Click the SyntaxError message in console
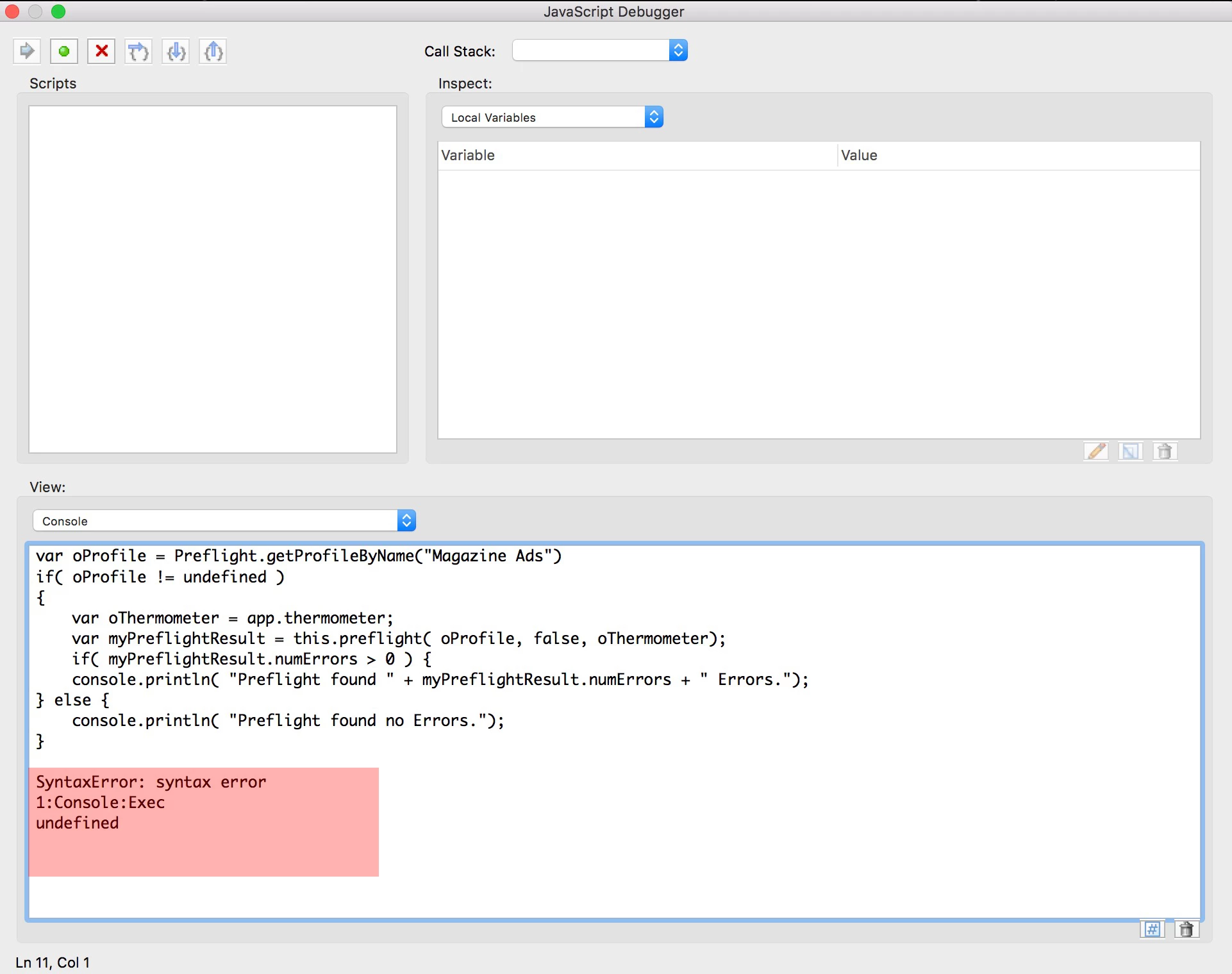This screenshot has width=1232, height=974. click(x=151, y=782)
